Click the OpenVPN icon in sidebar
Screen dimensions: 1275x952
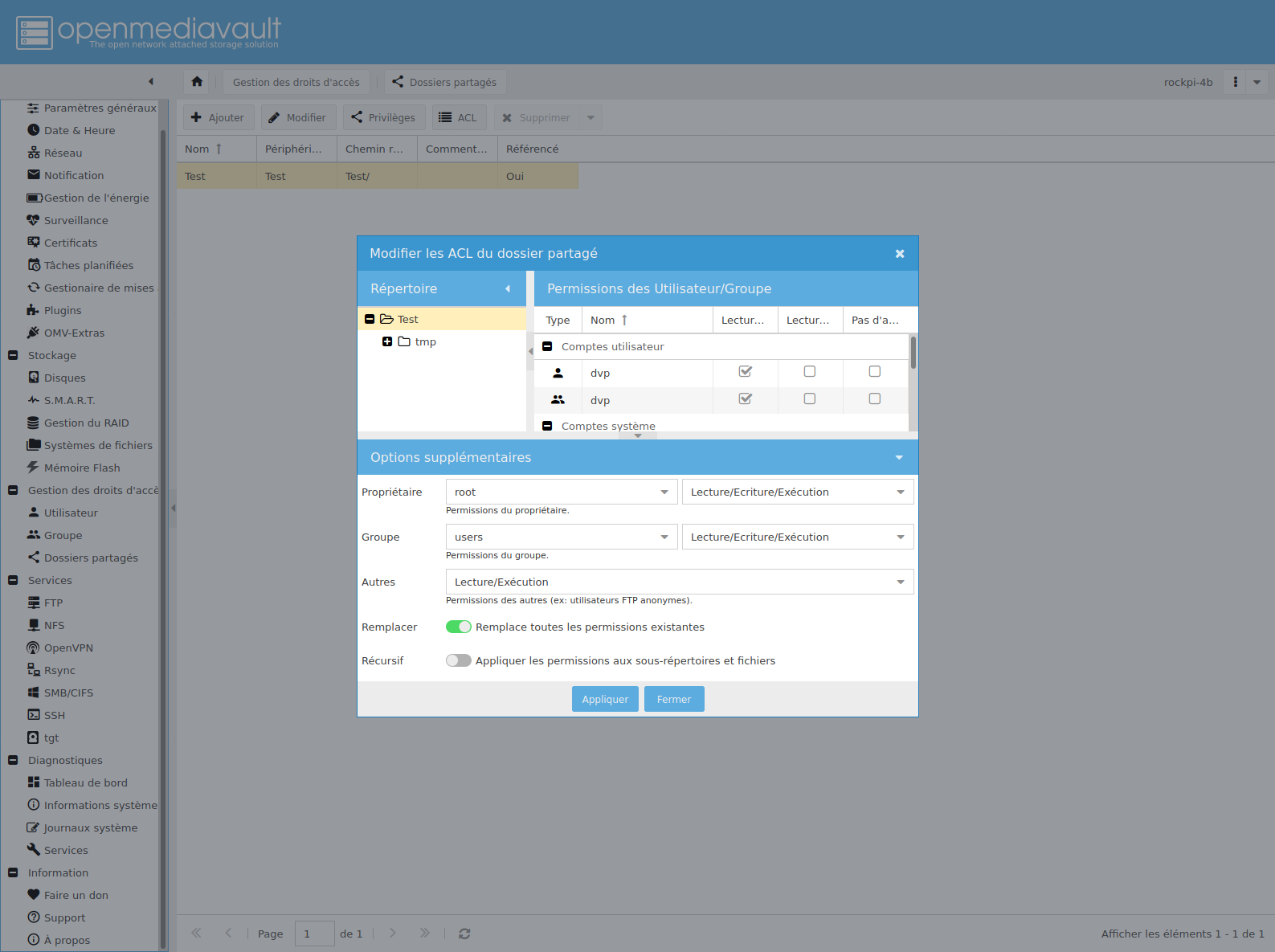point(34,648)
